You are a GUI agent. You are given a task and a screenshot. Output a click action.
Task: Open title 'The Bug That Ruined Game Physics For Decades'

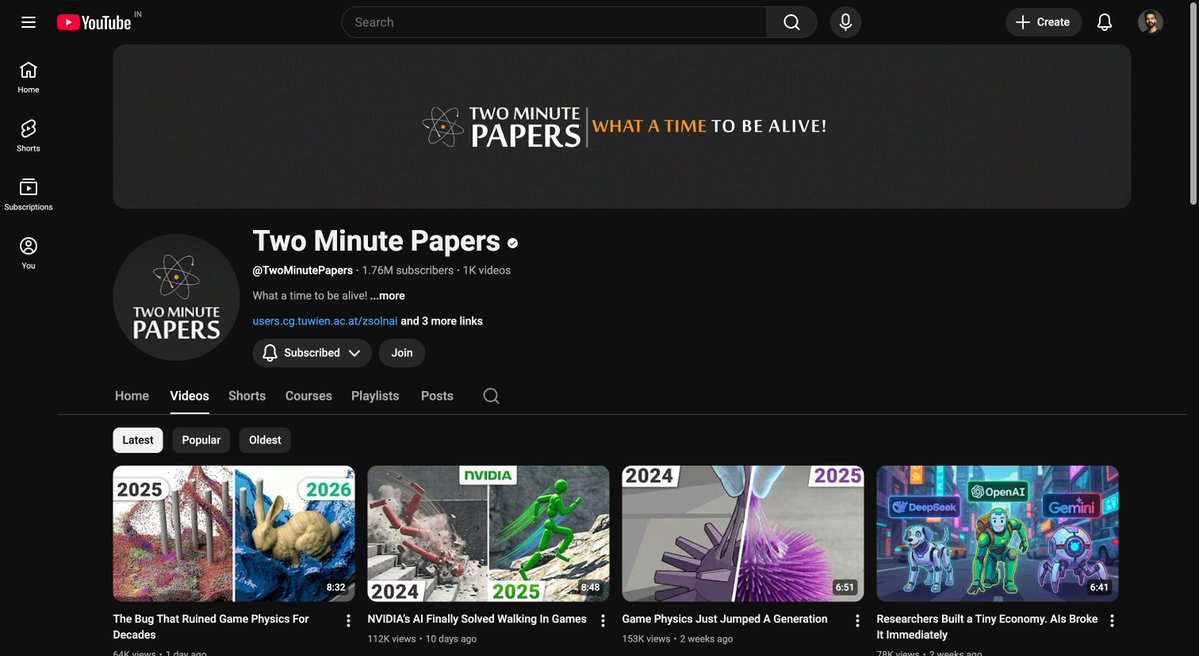pyautogui.click(x=211, y=626)
